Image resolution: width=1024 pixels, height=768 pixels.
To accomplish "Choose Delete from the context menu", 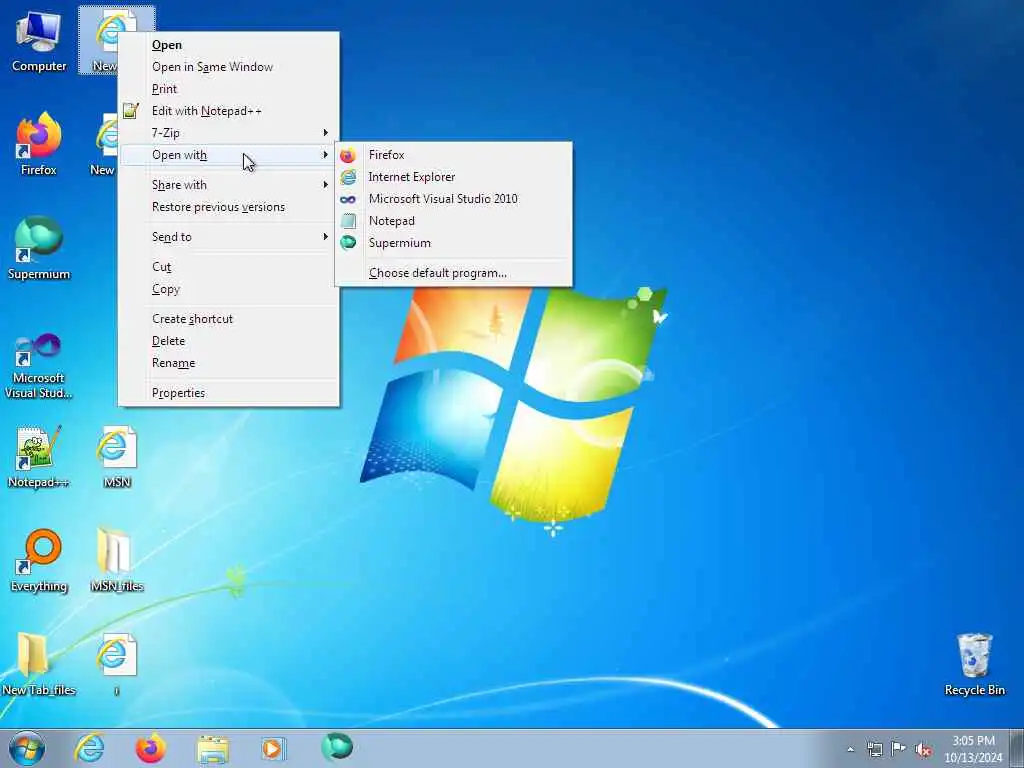I will point(229,341).
